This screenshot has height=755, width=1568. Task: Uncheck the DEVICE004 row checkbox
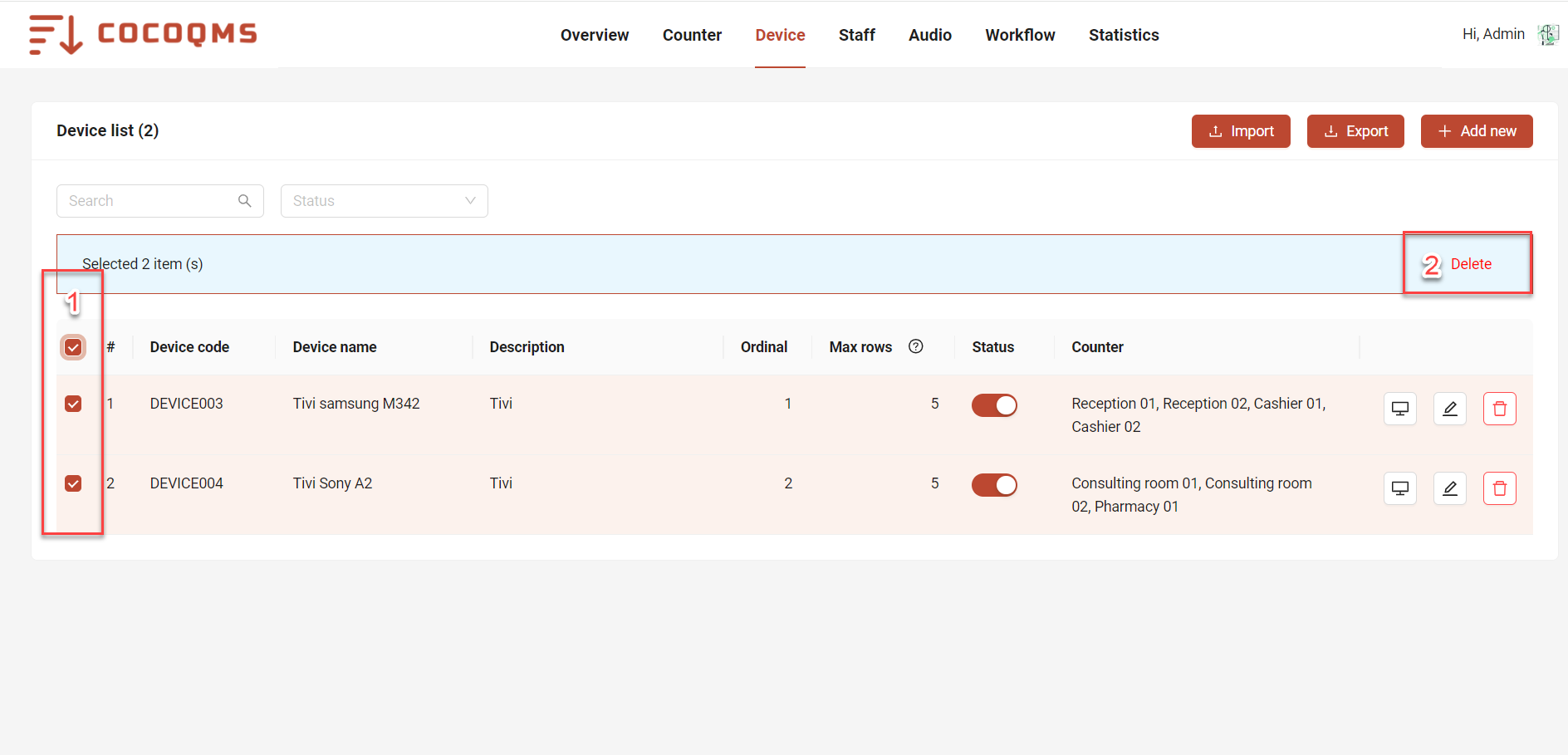pos(73,483)
